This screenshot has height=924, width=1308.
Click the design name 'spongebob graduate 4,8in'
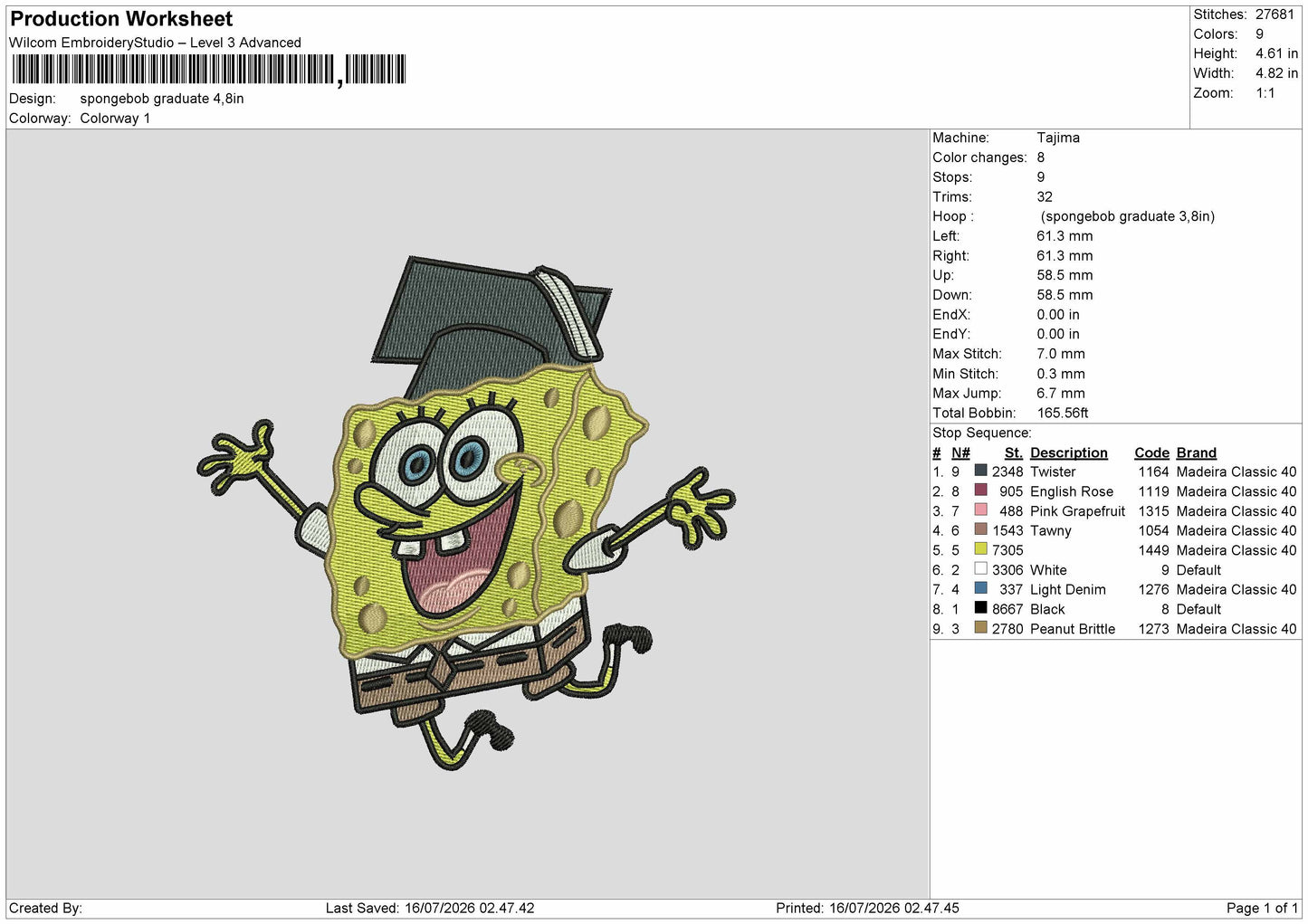[x=162, y=99]
